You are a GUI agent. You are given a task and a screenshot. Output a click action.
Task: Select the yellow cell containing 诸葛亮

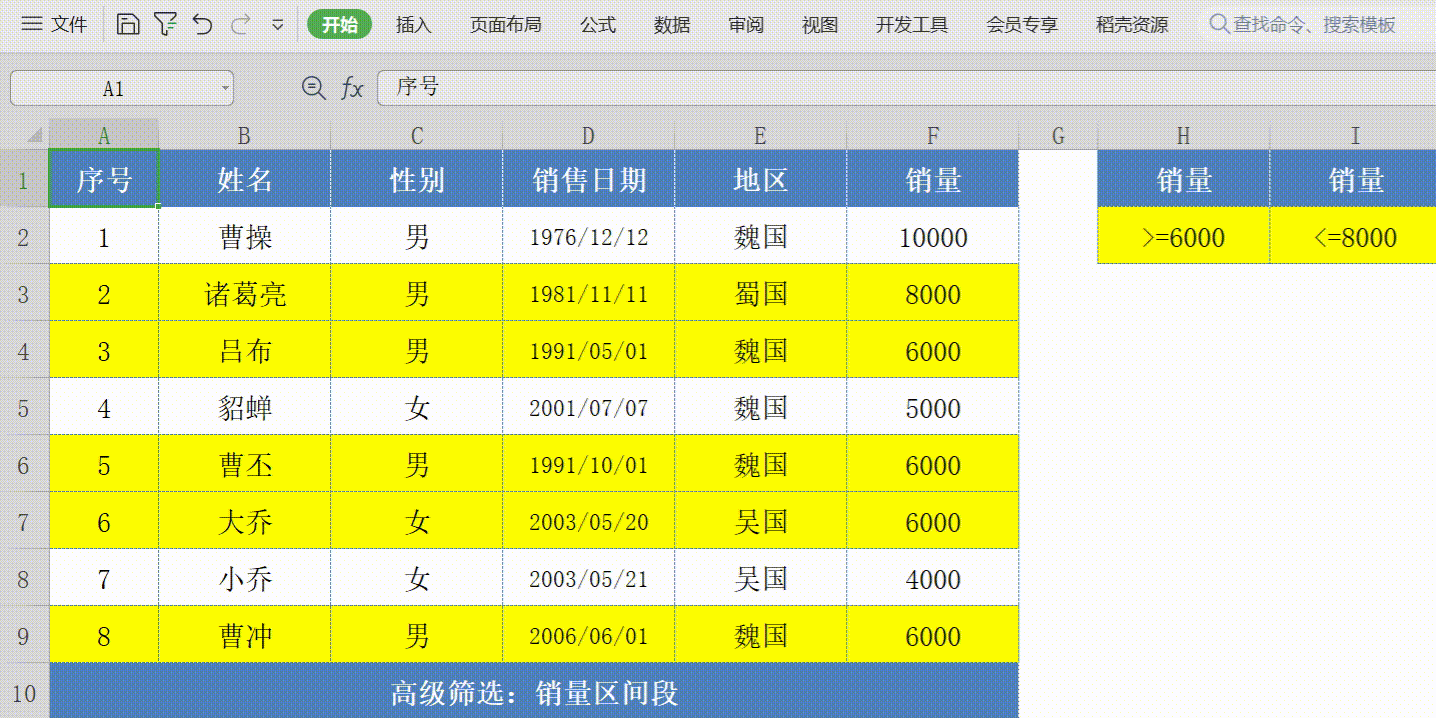coord(244,293)
